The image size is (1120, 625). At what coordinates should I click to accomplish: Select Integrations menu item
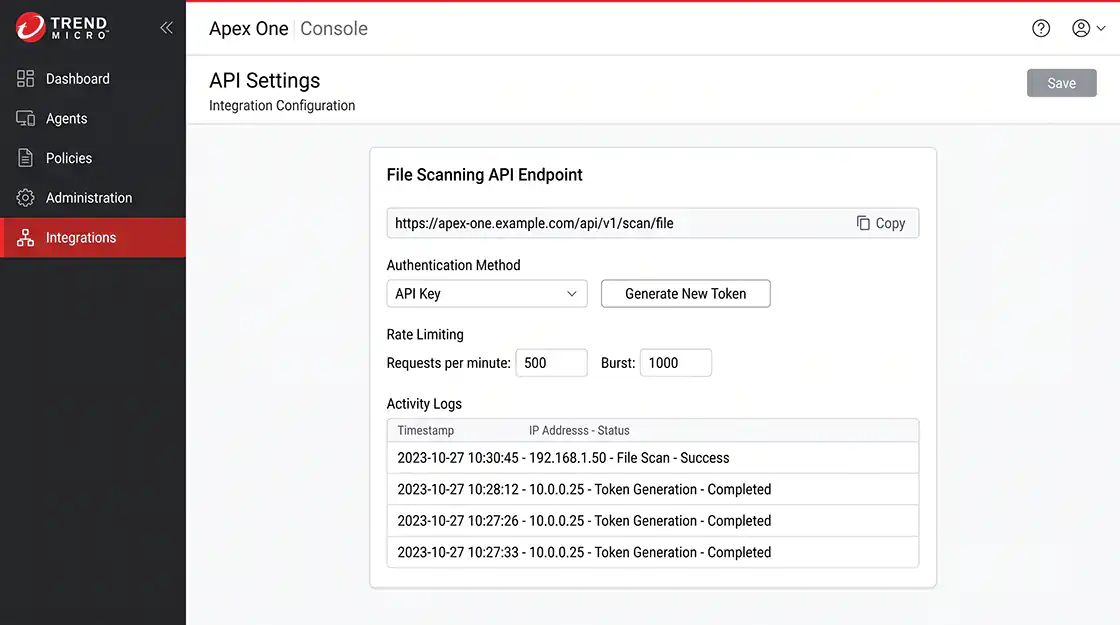(x=93, y=238)
